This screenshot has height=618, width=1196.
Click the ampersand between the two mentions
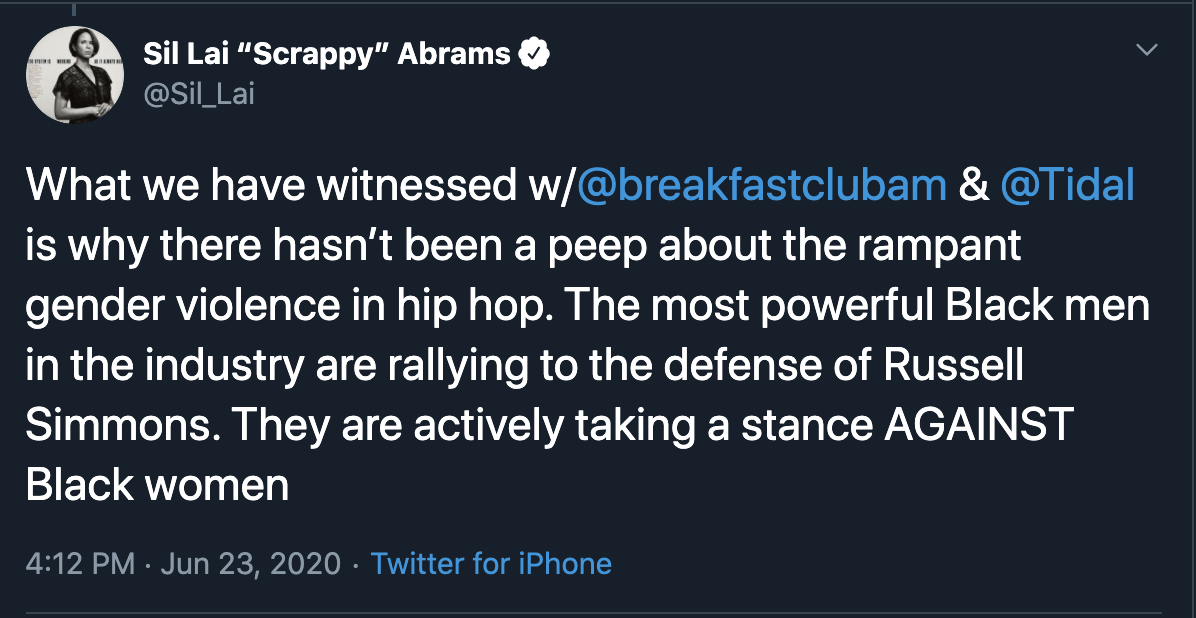point(973,185)
